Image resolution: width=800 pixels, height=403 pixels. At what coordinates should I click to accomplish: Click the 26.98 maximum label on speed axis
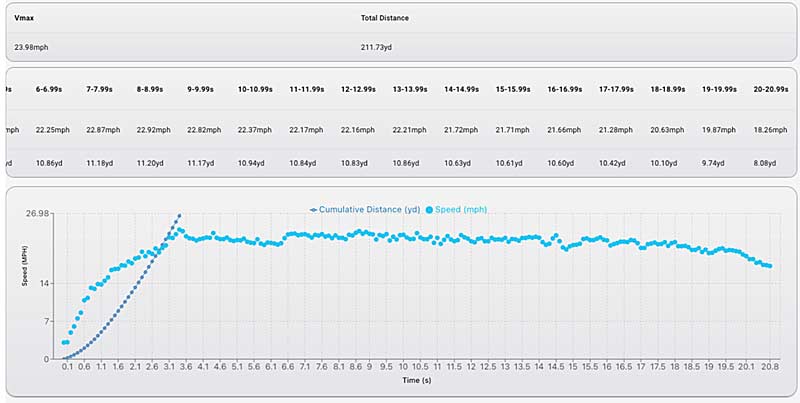click(36, 213)
